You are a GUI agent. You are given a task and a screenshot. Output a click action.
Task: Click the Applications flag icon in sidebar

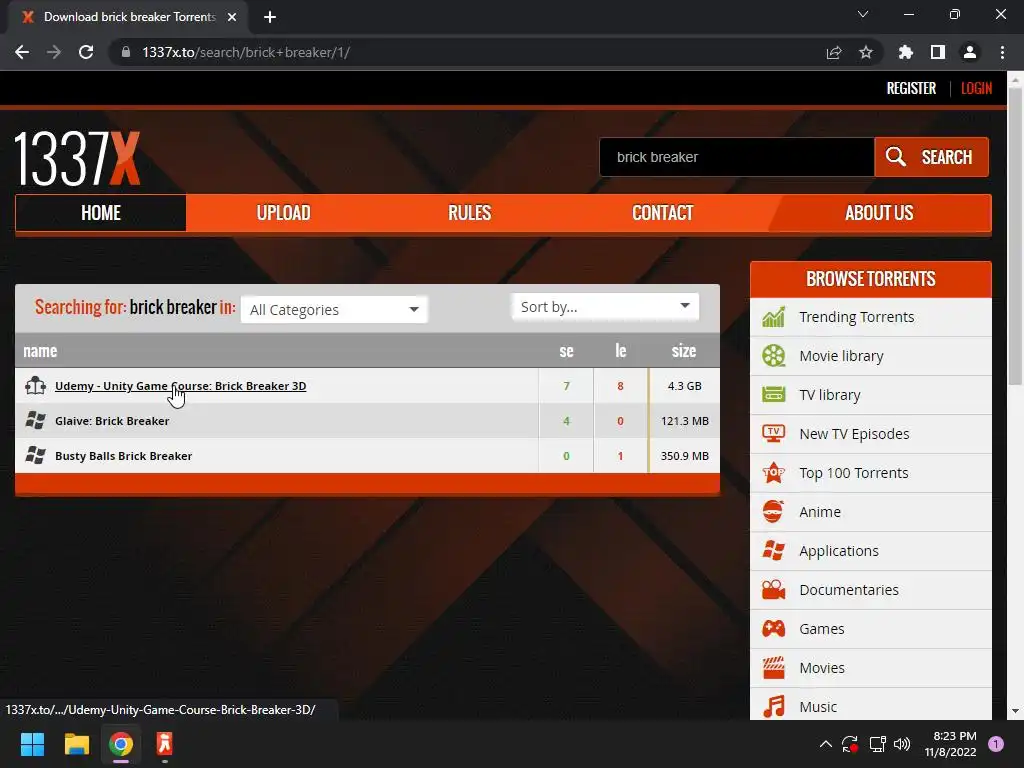[773, 551]
